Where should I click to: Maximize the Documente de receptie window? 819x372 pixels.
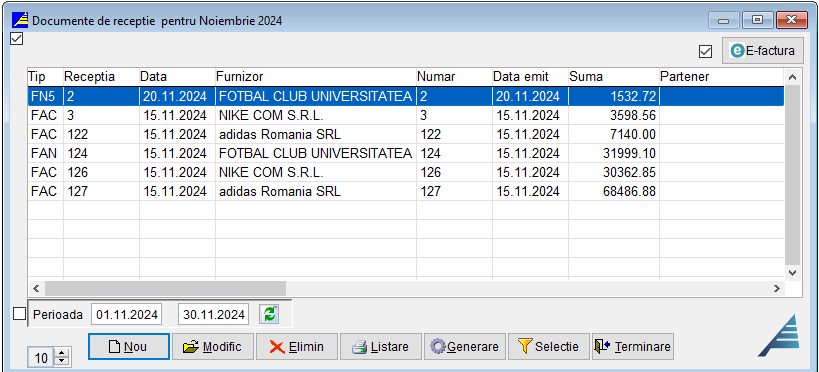point(757,20)
